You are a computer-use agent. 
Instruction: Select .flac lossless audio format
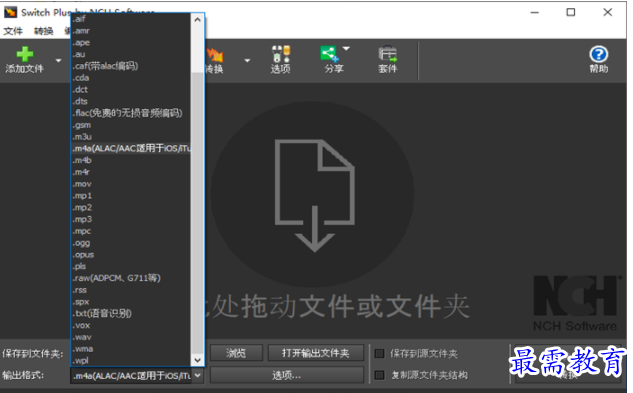pyautogui.click(x=131, y=113)
